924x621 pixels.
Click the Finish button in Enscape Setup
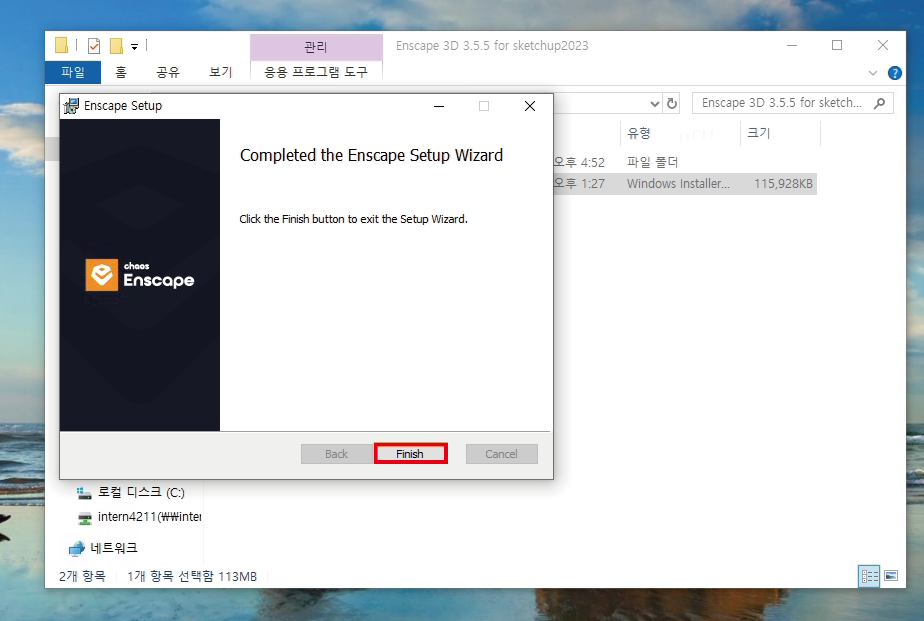click(x=411, y=454)
